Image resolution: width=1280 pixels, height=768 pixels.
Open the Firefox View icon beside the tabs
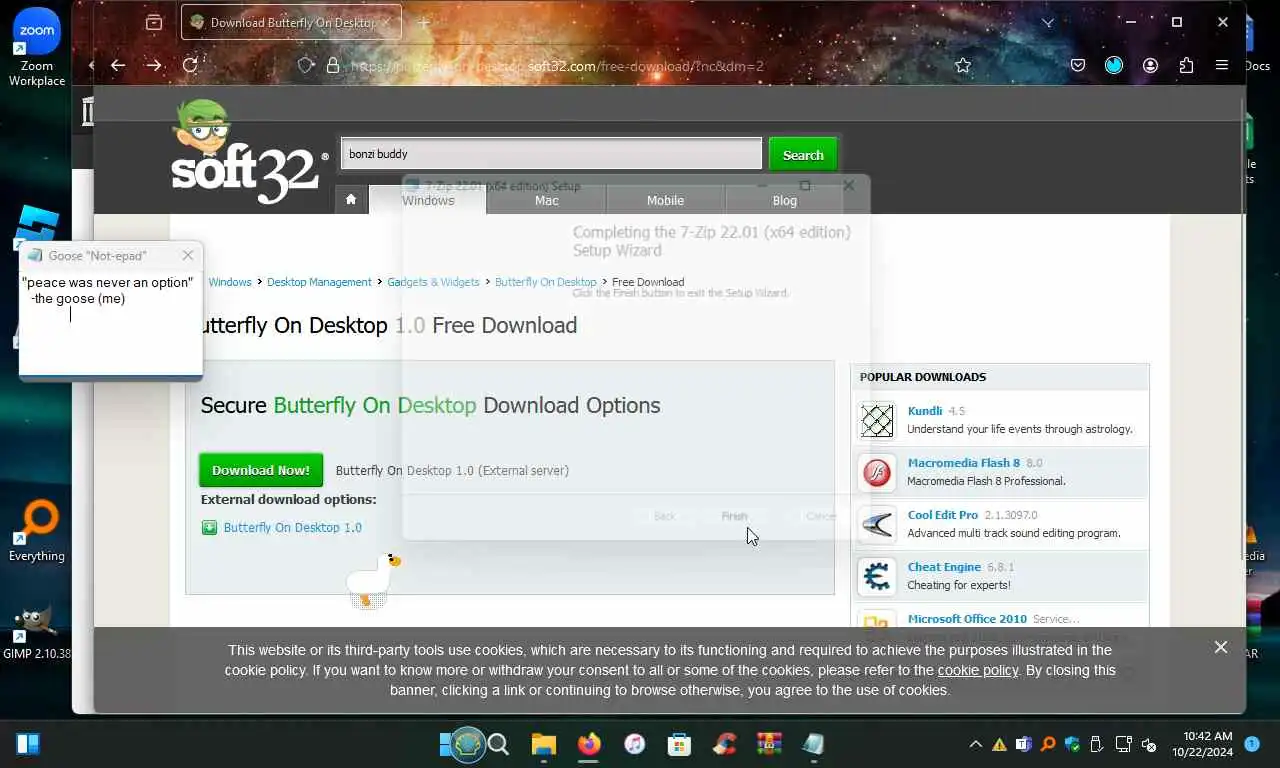(x=153, y=22)
